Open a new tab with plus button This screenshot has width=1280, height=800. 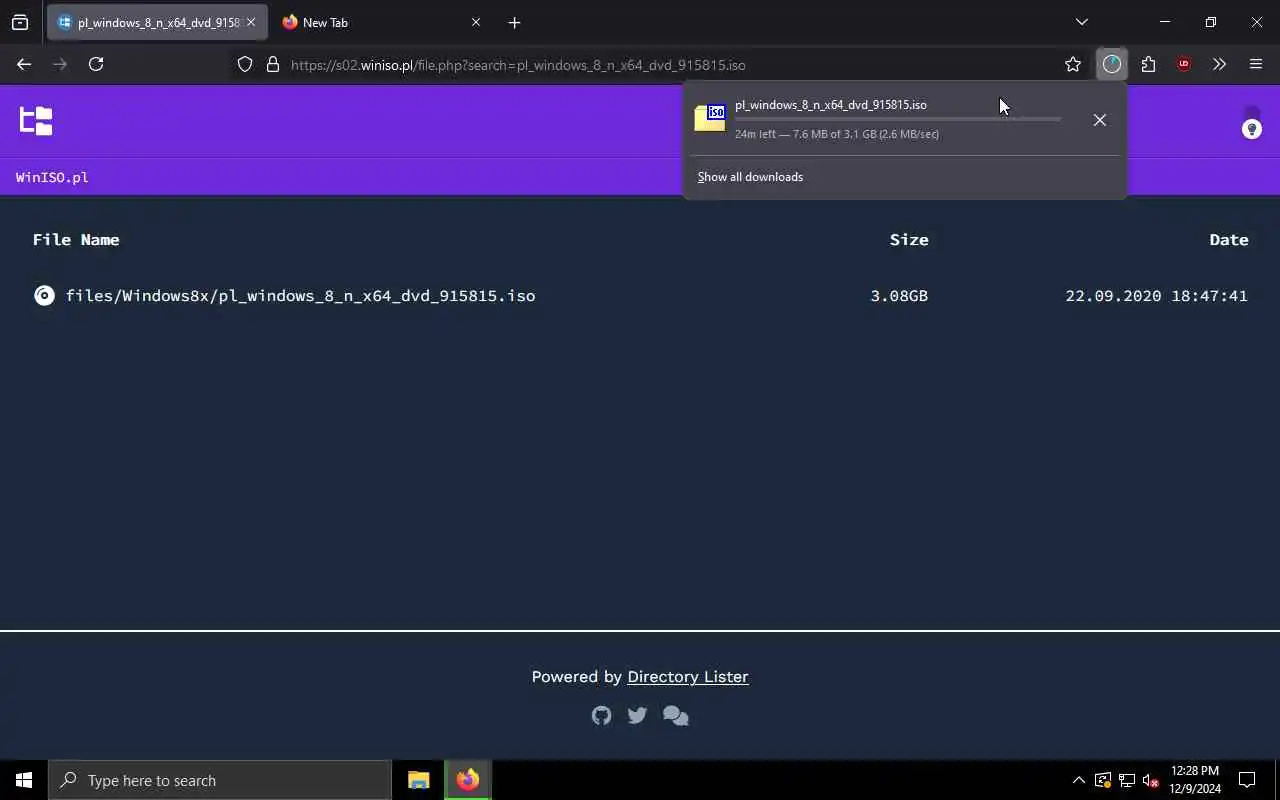coord(514,22)
